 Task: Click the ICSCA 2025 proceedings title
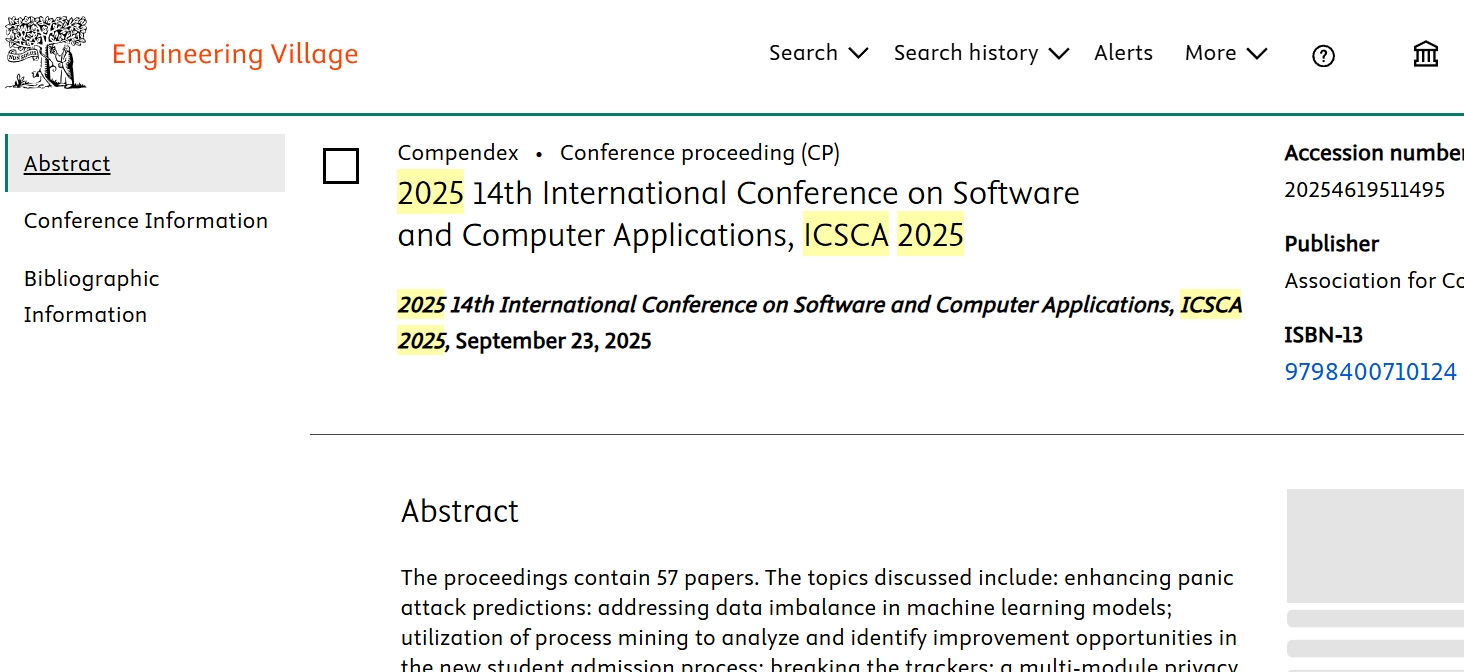pyautogui.click(x=738, y=214)
